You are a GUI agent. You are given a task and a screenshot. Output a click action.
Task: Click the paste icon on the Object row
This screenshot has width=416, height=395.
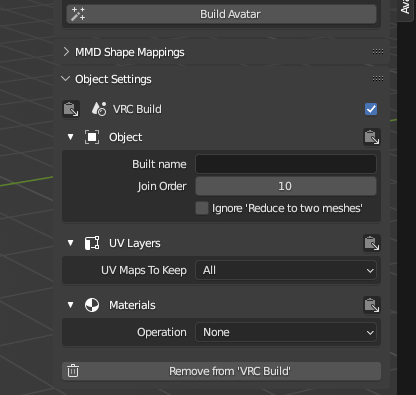(x=372, y=137)
